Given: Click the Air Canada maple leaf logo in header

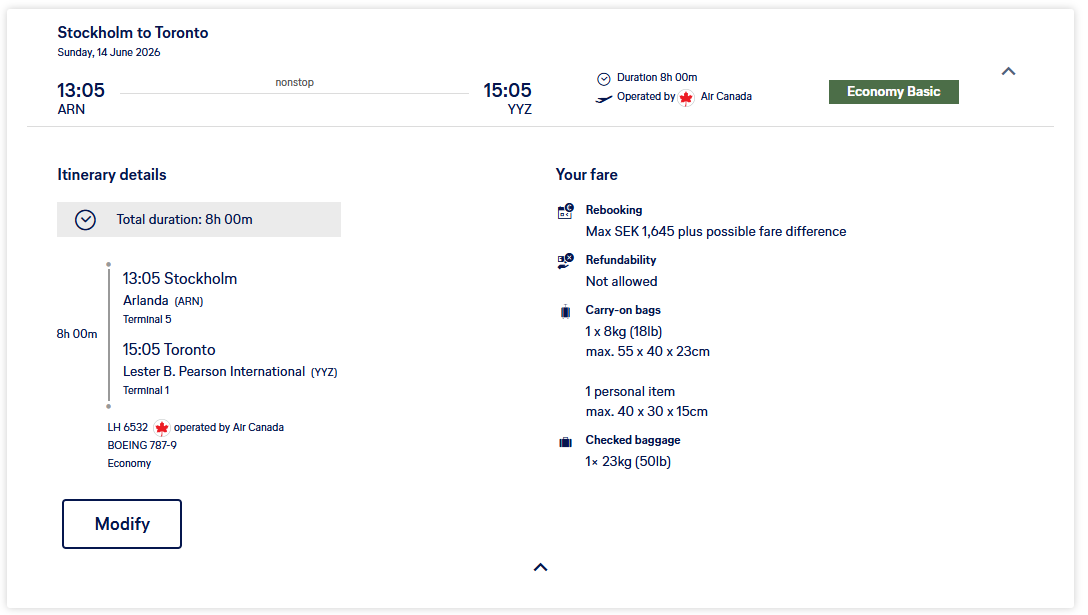Looking at the screenshot, I should [x=686, y=98].
